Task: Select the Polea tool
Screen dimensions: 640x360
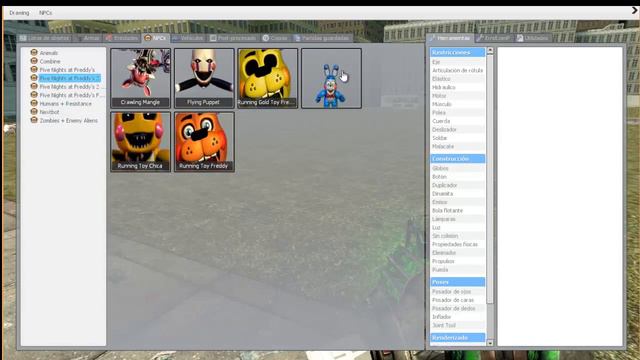Action: coord(458,113)
